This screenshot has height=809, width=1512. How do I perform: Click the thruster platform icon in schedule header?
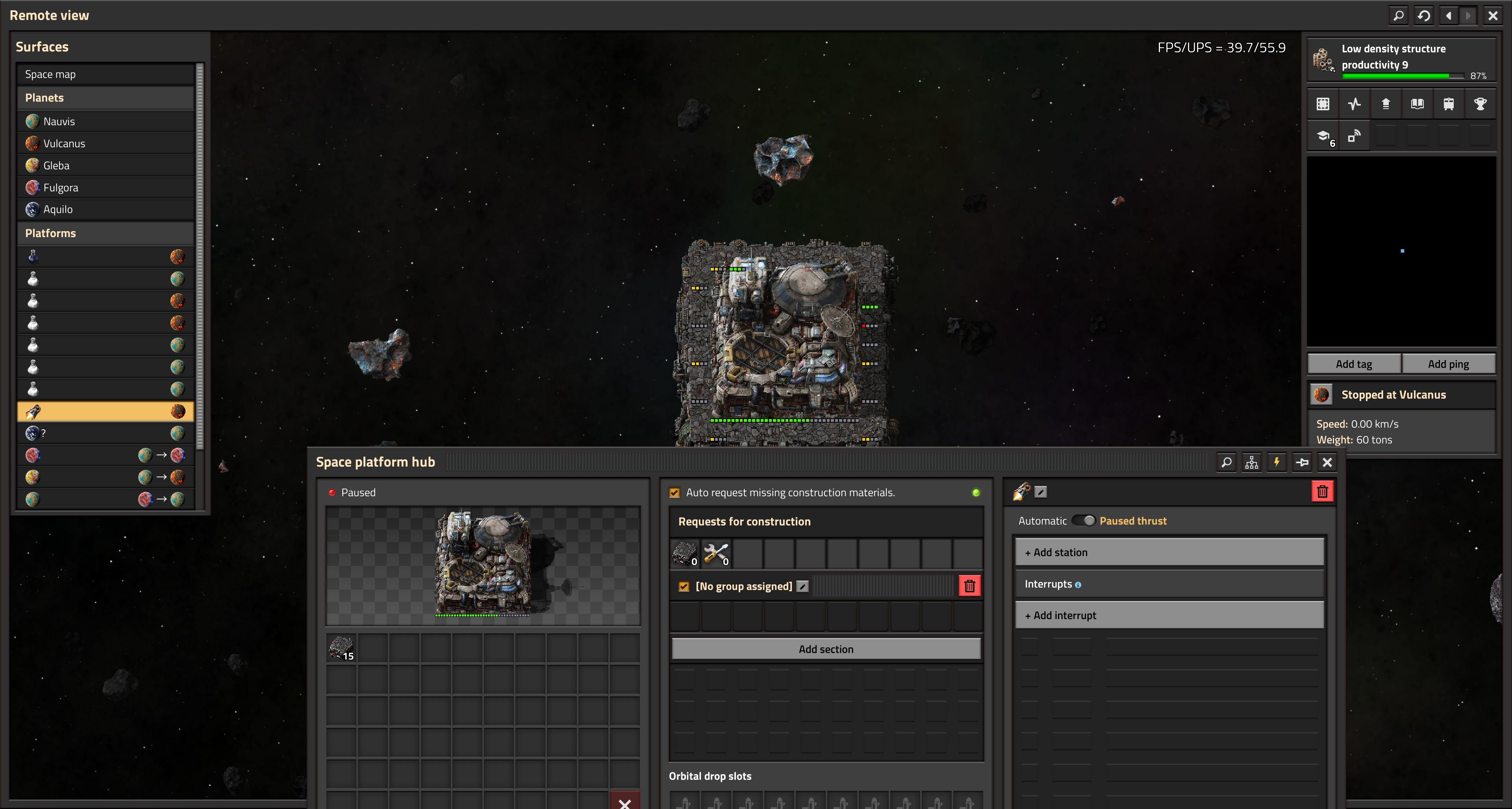click(x=1022, y=492)
